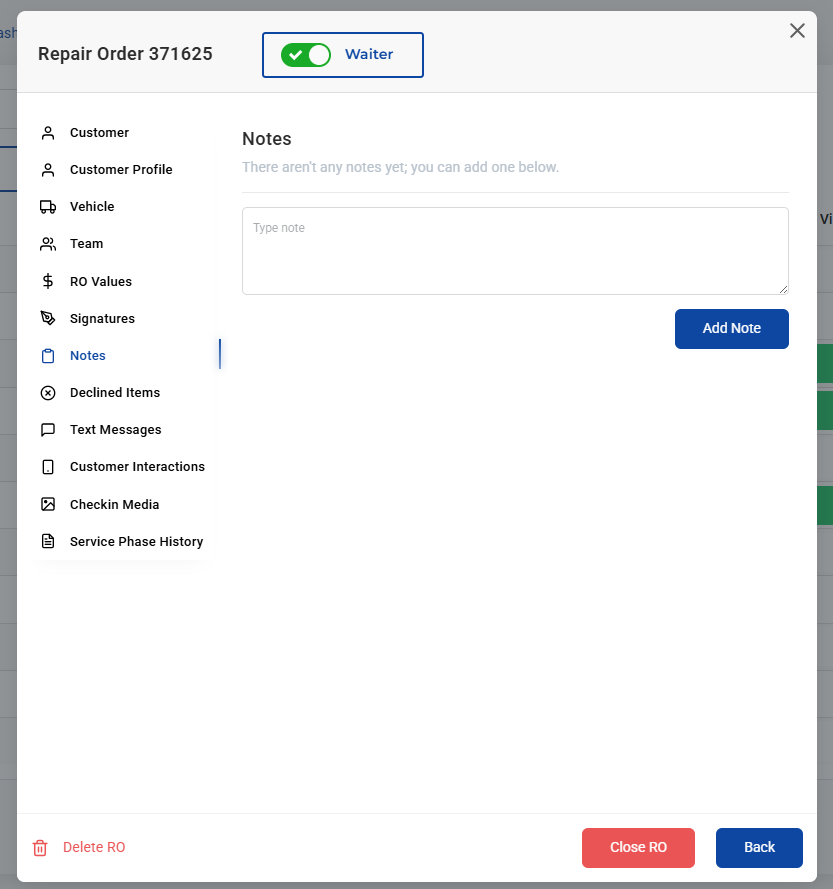
Task: Click the Declined Items circle-x icon
Action: (x=47, y=392)
